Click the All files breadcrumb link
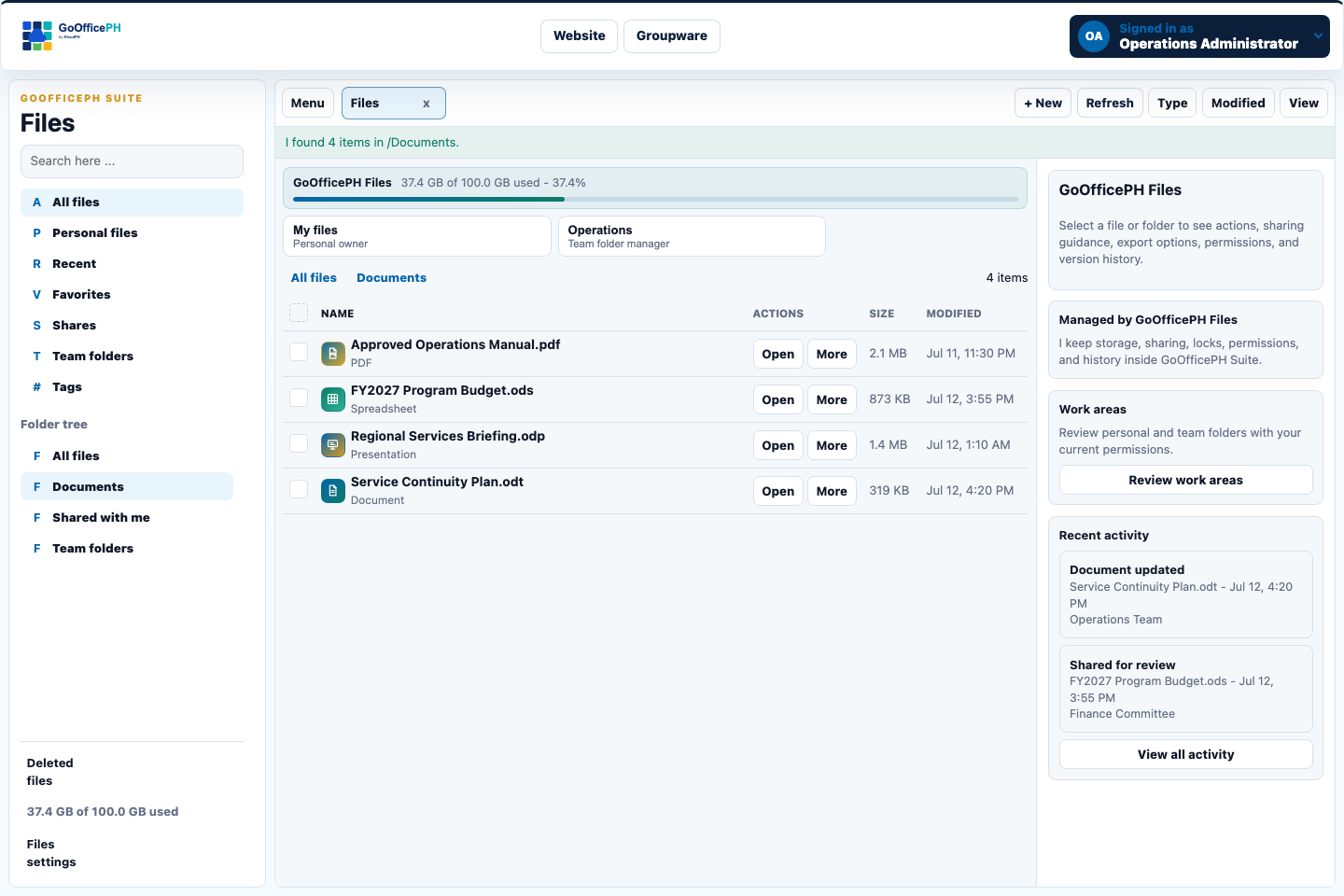Image resolution: width=1344 pixels, height=896 pixels. pos(314,278)
